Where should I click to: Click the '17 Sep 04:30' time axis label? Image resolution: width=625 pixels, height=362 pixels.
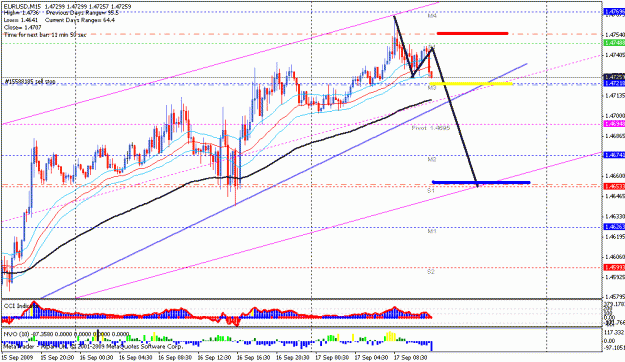(x=371, y=358)
